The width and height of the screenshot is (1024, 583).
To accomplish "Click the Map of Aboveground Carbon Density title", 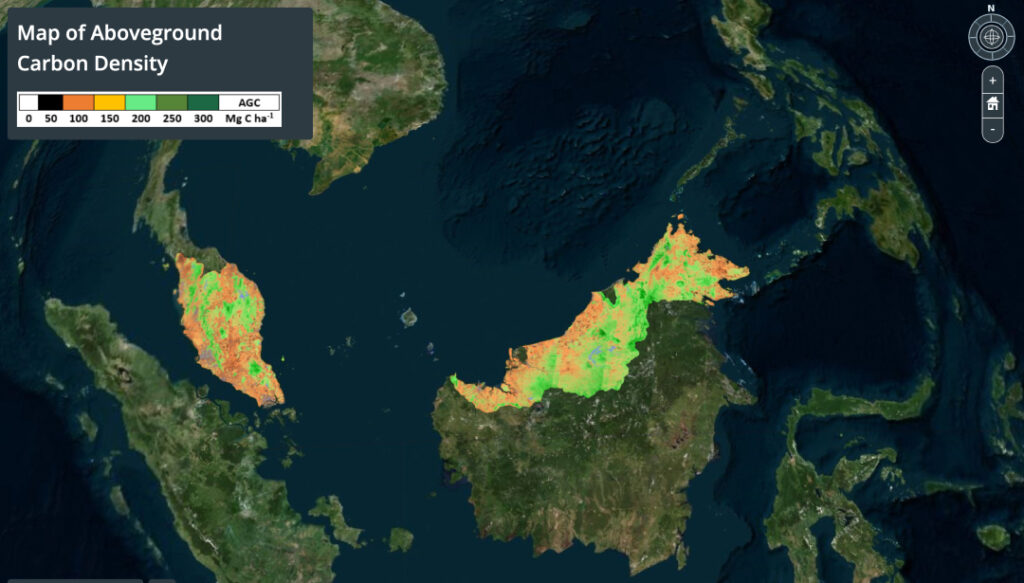I will click(120, 48).
